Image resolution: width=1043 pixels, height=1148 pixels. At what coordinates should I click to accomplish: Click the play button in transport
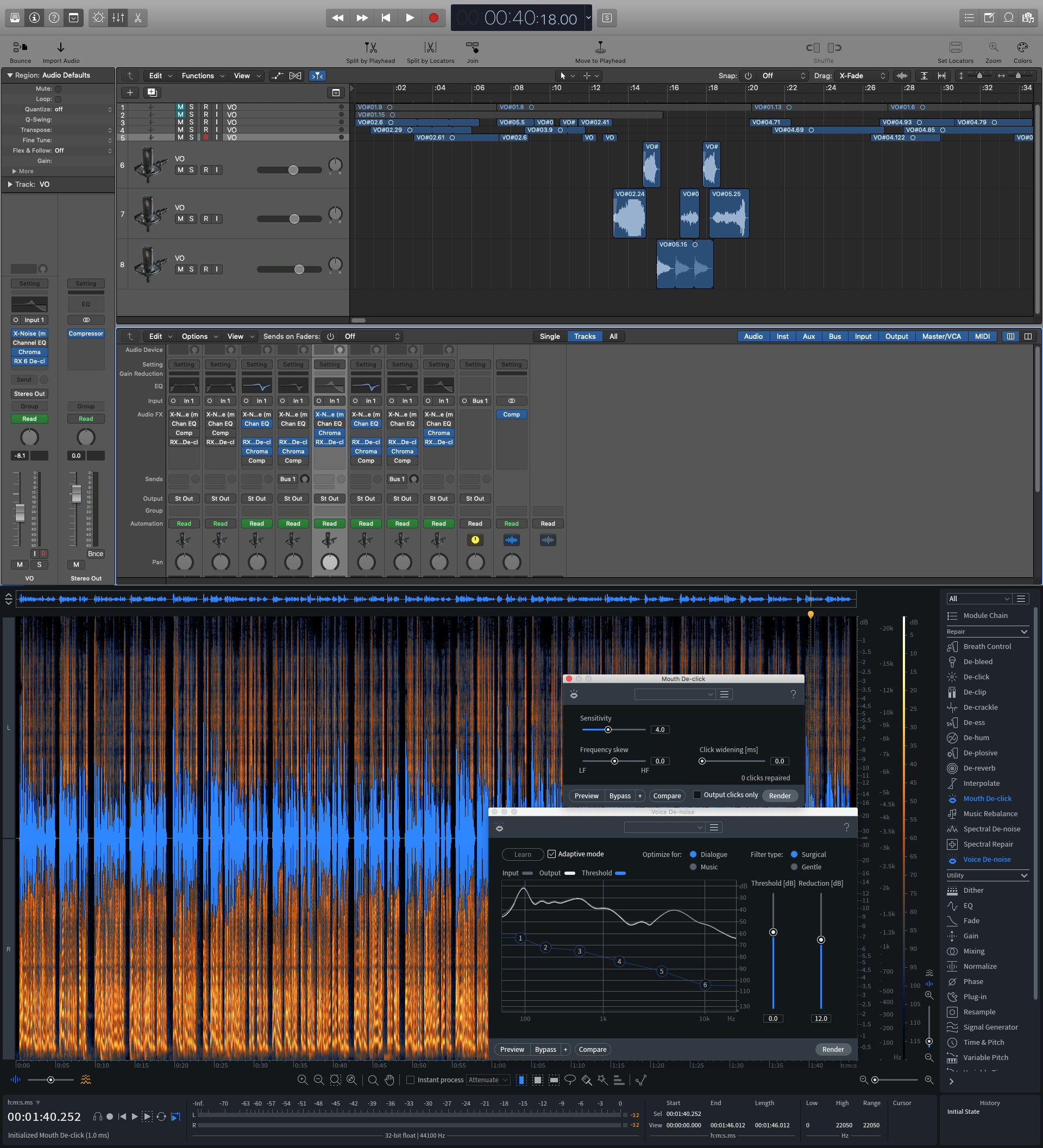tap(410, 18)
